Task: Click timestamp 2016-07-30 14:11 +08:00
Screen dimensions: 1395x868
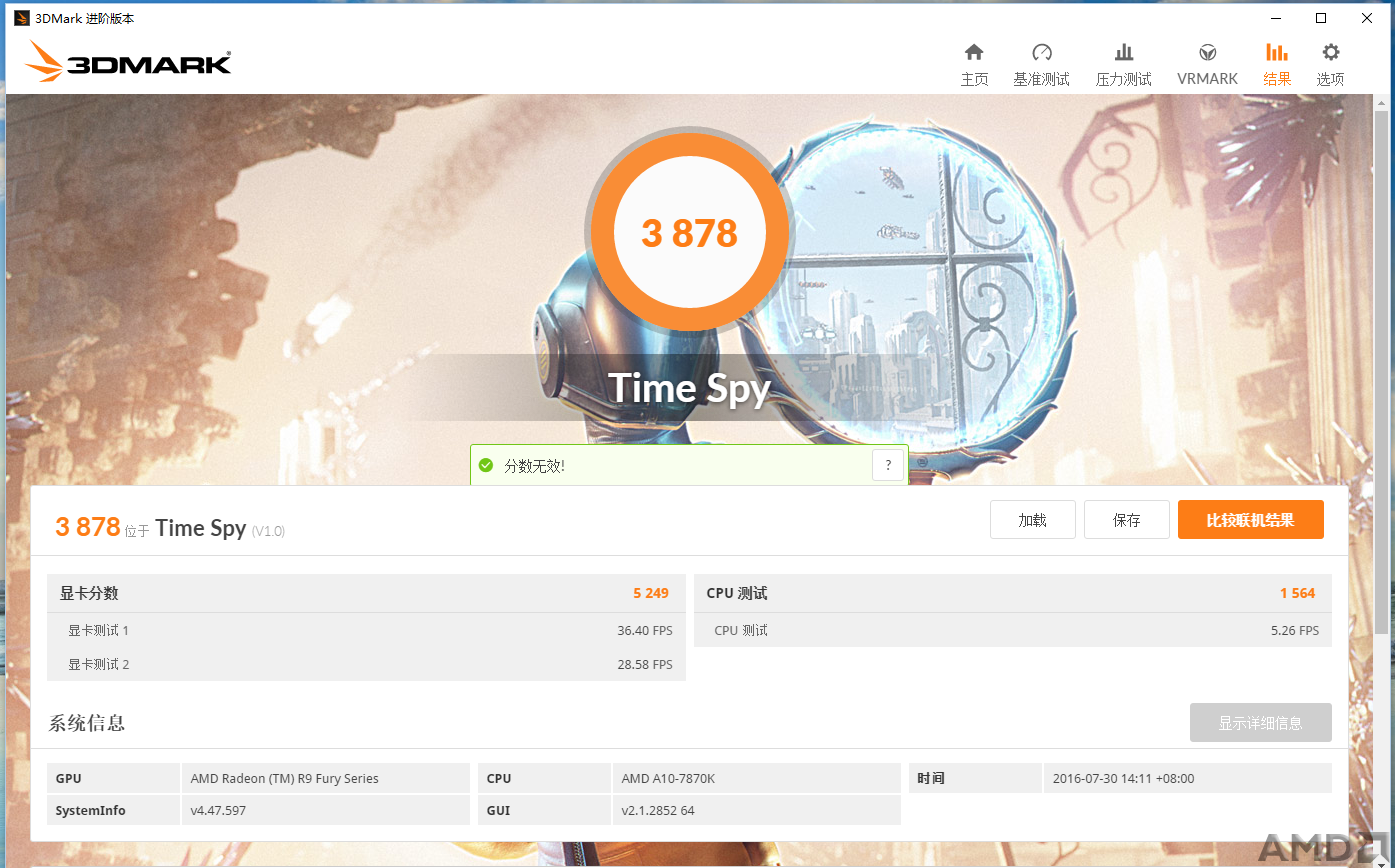Action: pyautogui.click(x=1123, y=778)
